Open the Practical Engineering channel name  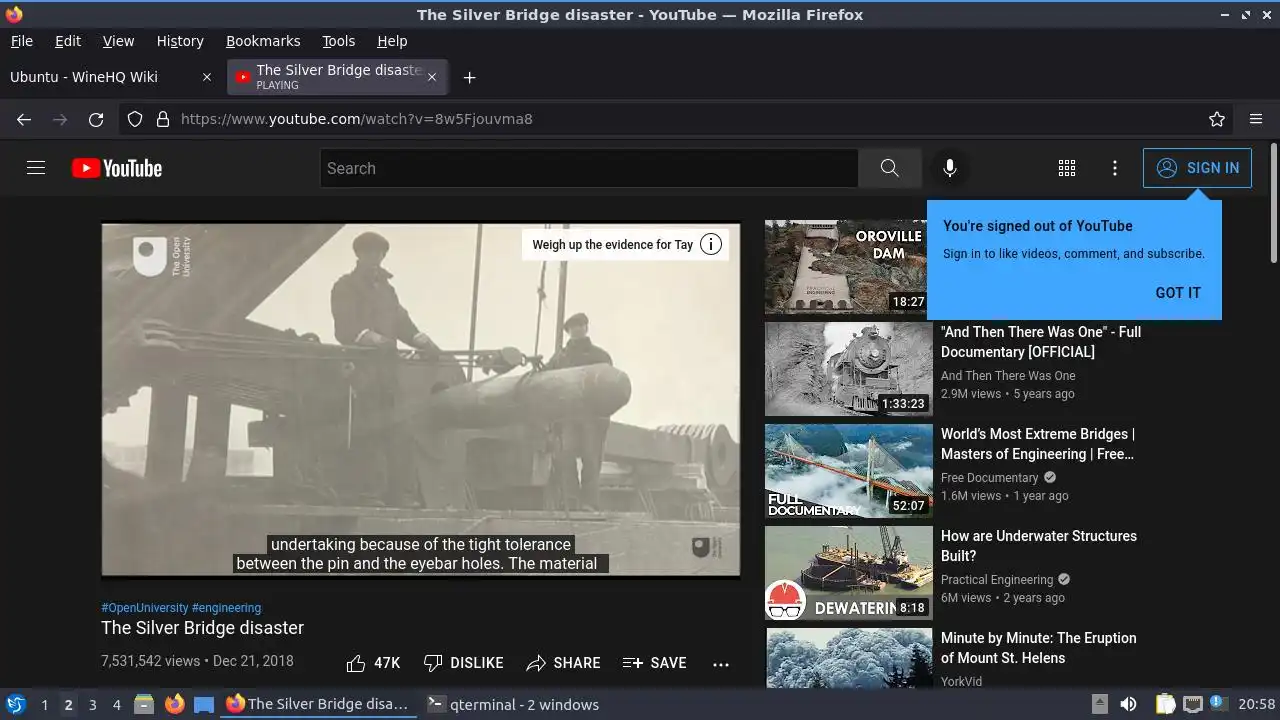(997, 580)
